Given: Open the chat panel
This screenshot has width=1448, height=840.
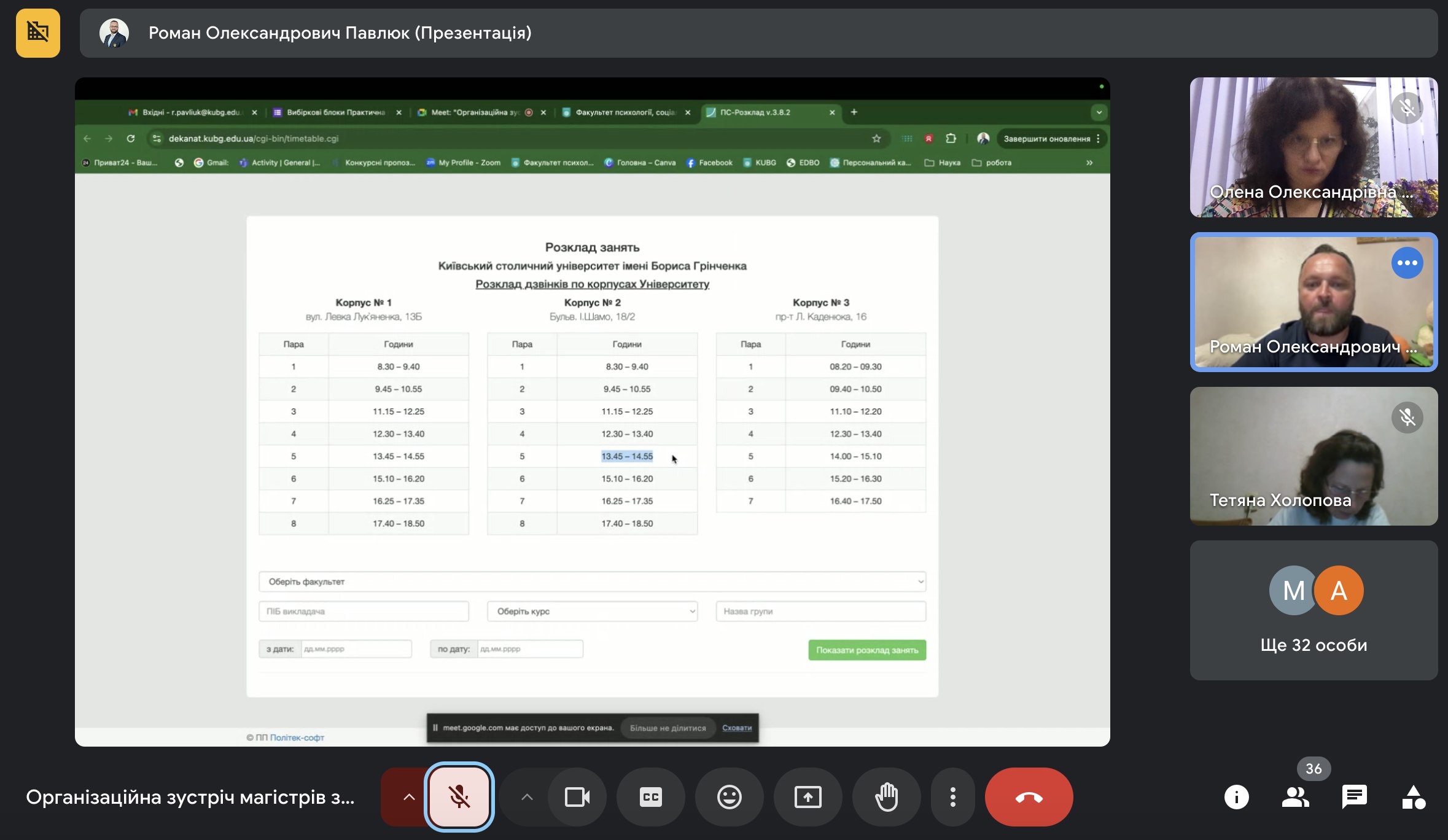Looking at the screenshot, I should click(1354, 797).
